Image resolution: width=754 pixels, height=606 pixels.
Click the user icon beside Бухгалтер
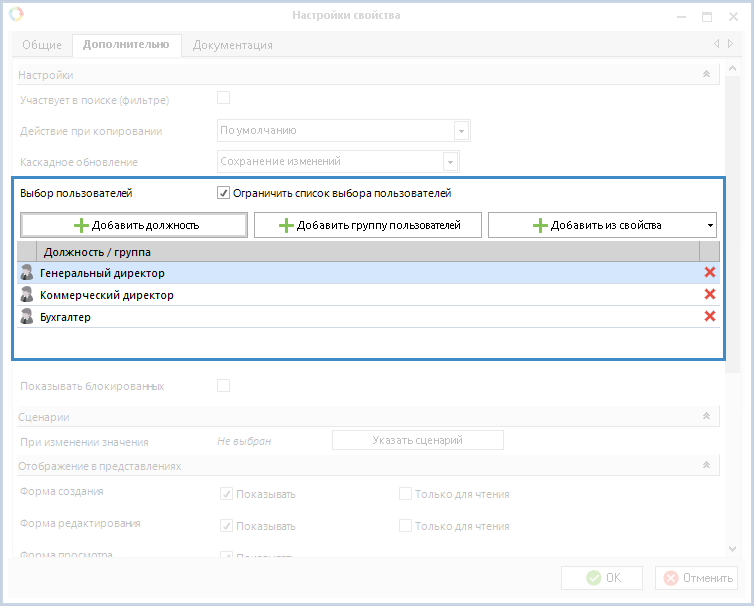(x=27, y=316)
